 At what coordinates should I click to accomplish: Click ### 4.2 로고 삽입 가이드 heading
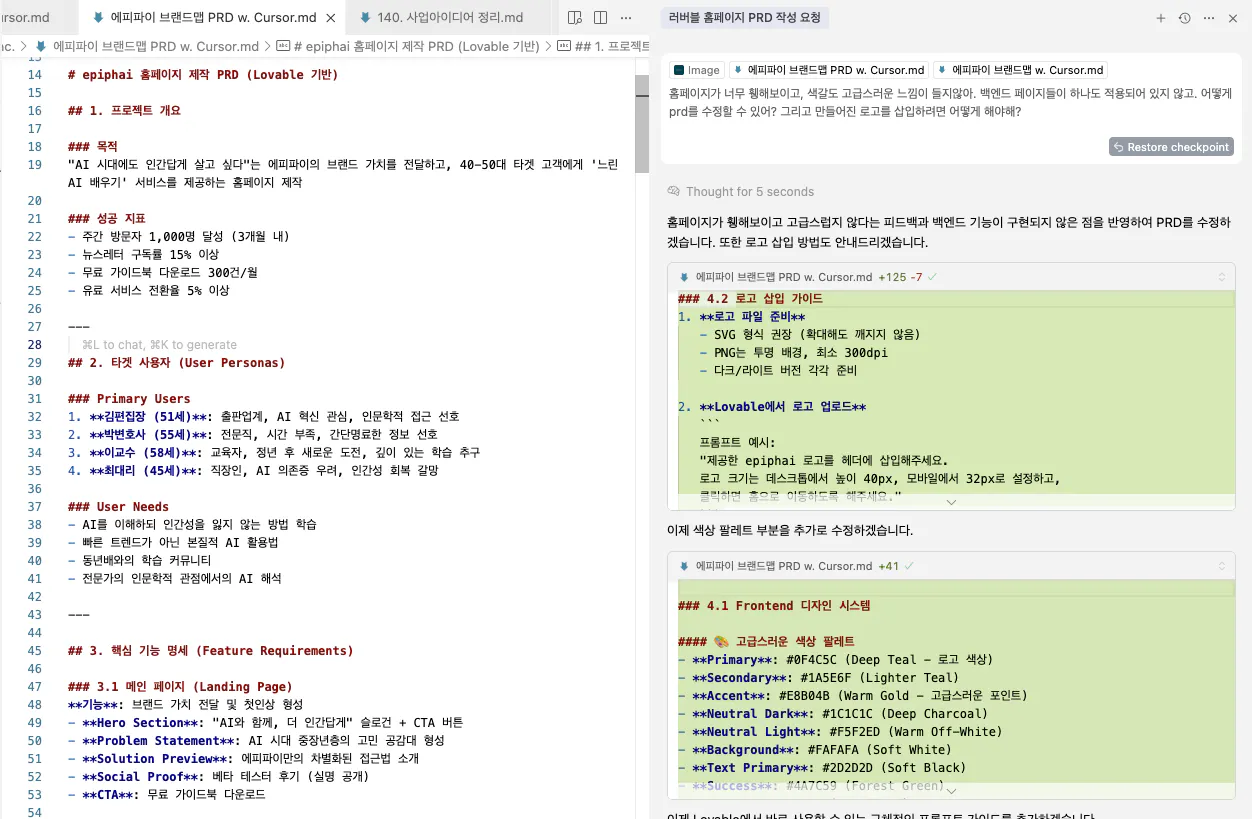(x=750, y=298)
